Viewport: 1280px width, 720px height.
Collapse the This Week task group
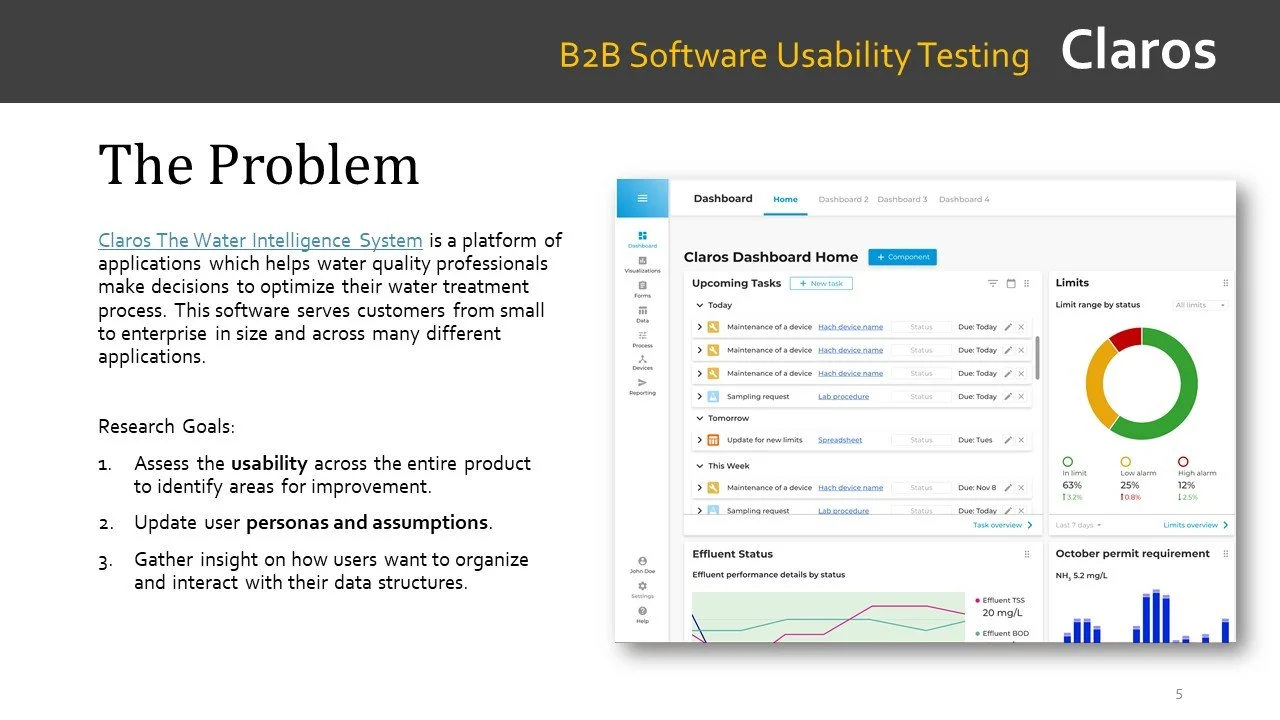pyautogui.click(x=699, y=466)
